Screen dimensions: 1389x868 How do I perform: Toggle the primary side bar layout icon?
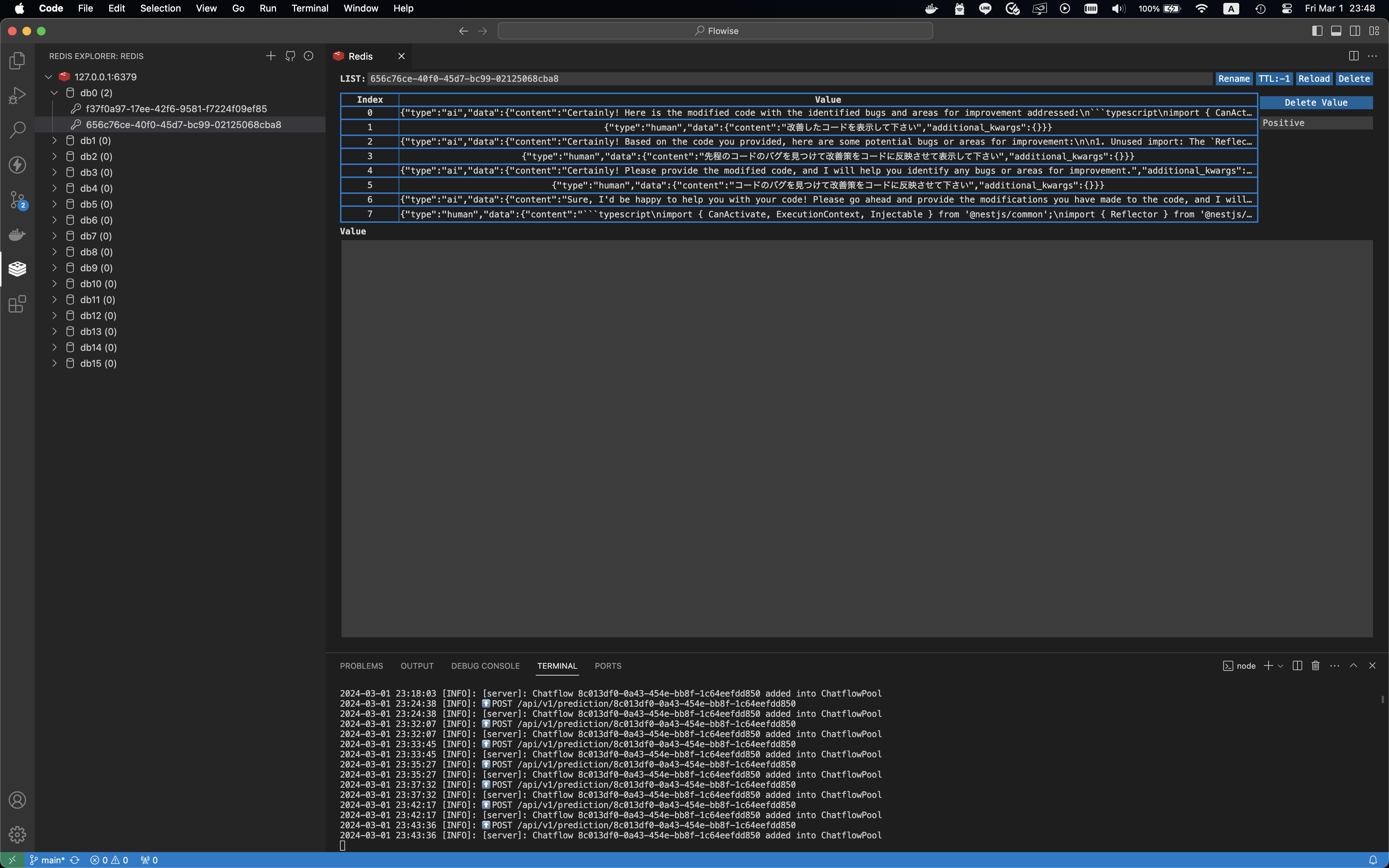tap(1317, 31)
